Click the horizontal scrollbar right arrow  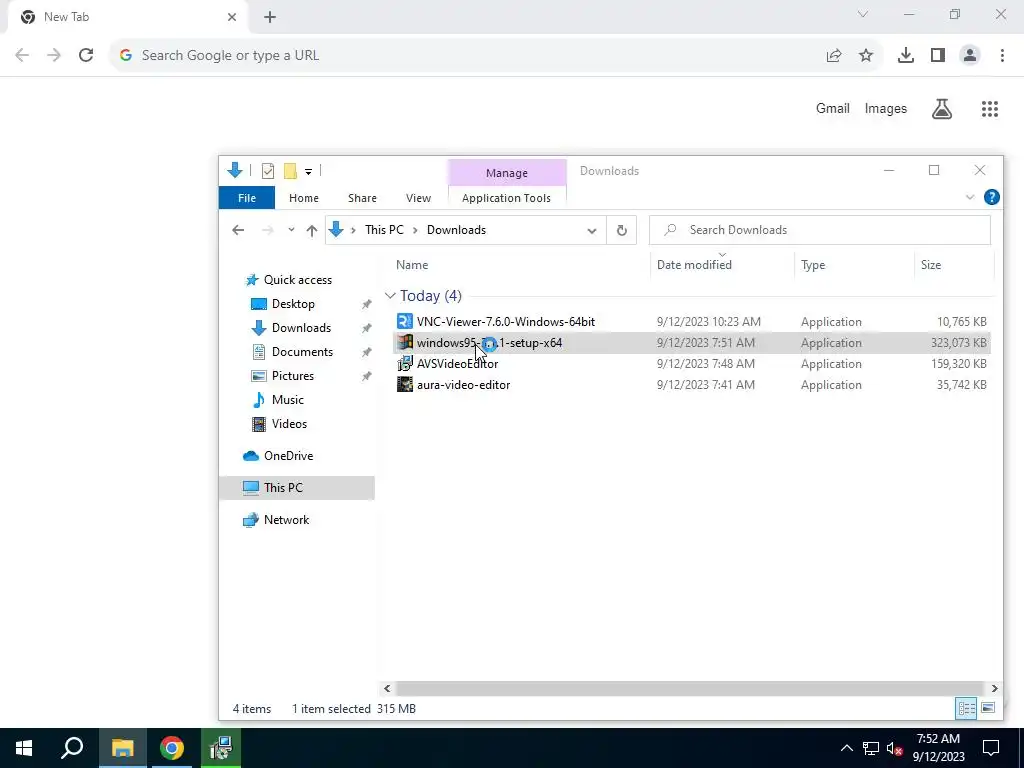pos(994,688)
